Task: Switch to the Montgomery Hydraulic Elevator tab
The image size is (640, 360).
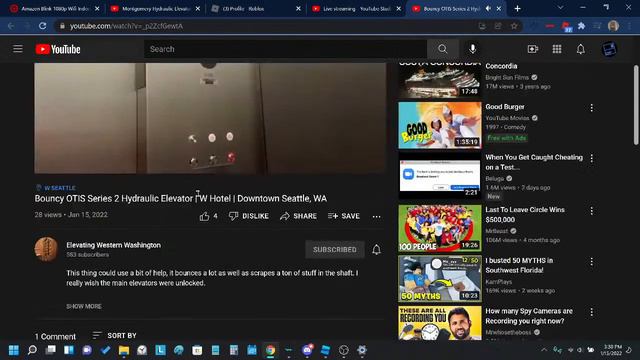Action: (156, 9)
